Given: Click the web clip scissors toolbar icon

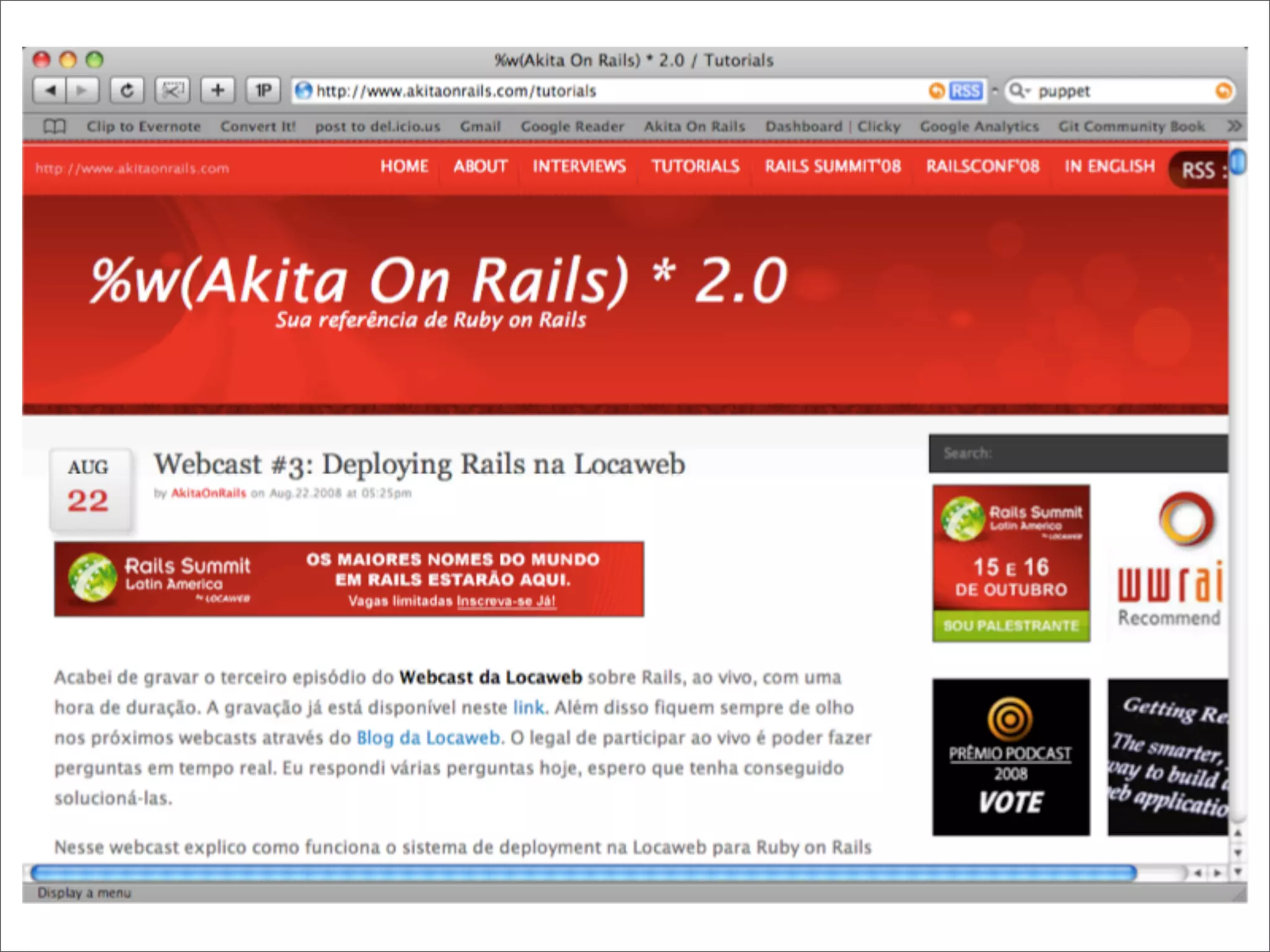Looking at the screenshot, I should tap(172, 90).
